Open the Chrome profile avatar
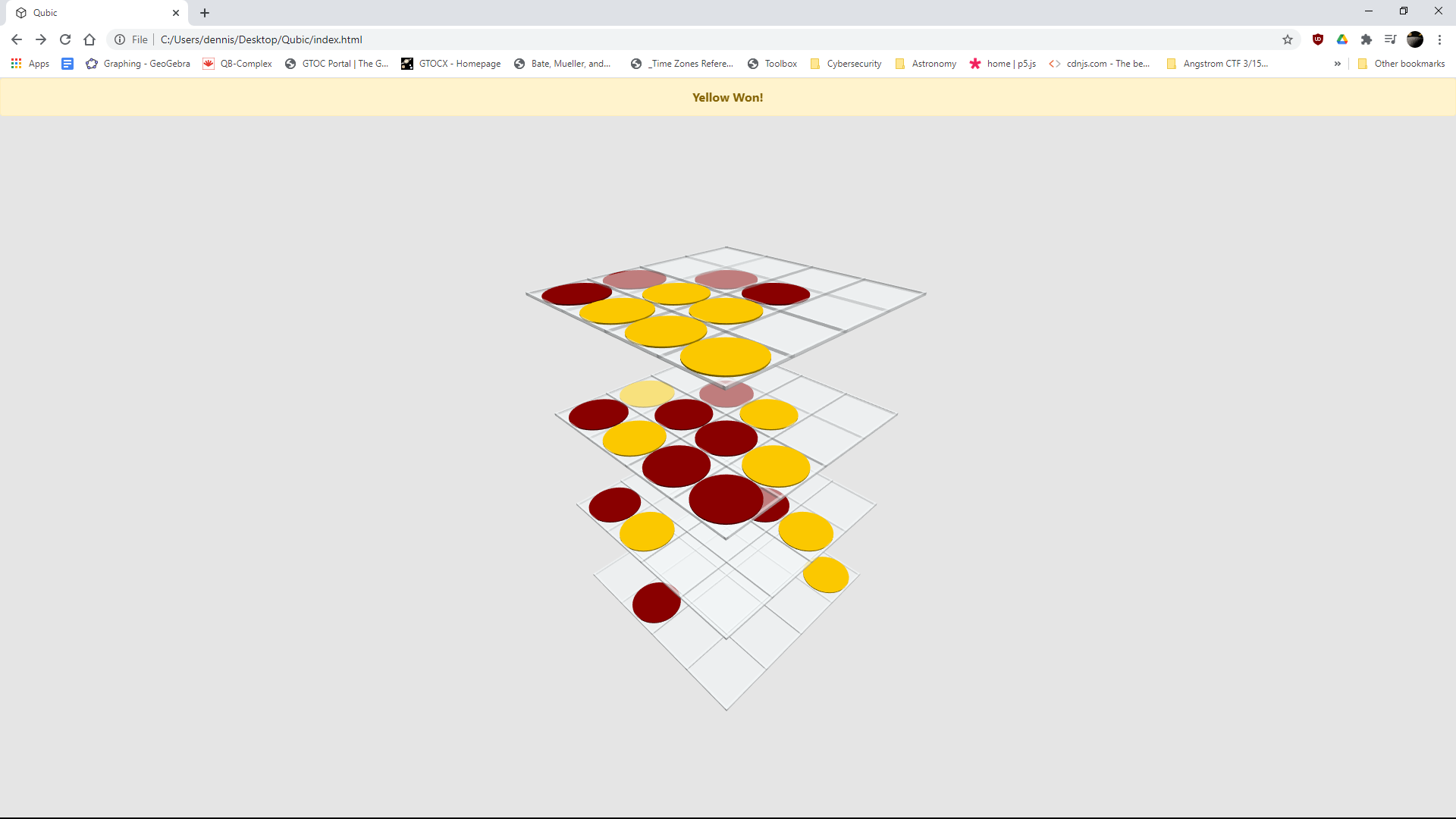The width and height of the screenshot is (1456, 819). [1415, 39]
